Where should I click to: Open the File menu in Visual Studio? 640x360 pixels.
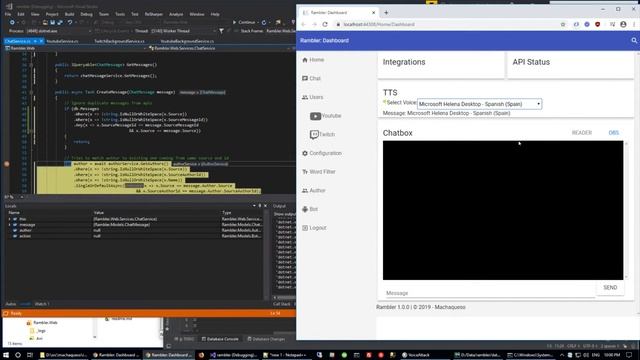8,14
